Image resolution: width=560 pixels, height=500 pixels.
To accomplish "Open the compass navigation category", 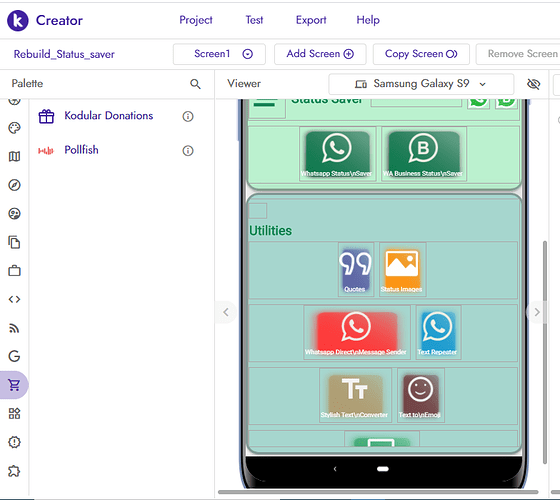I will 14,185.
